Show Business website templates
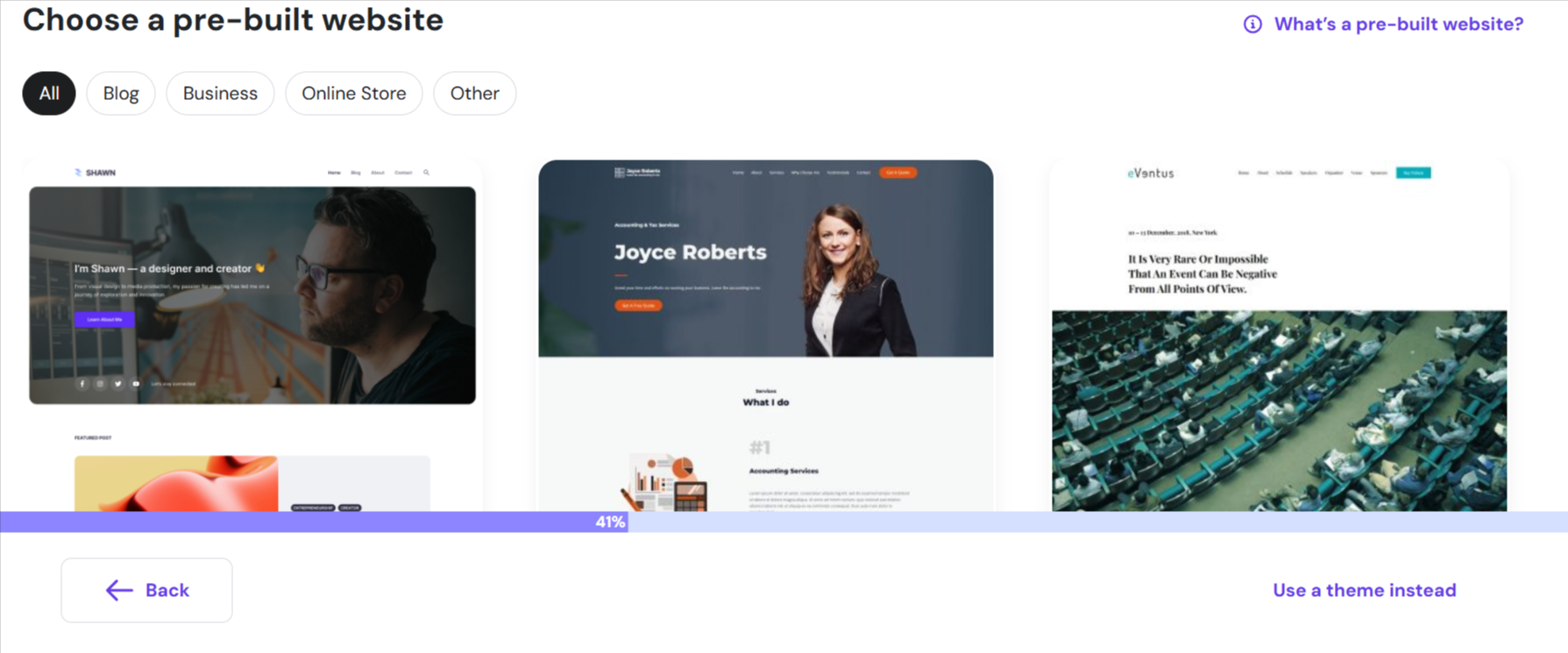The height and width of the screenshot is (653, 1568). tap(220, 94)
